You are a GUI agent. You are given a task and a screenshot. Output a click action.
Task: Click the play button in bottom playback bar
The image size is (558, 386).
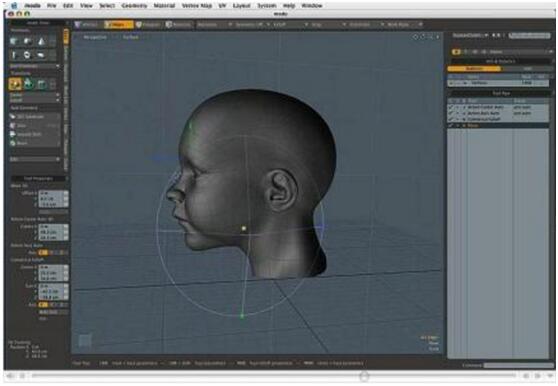[x=22, y=376]
